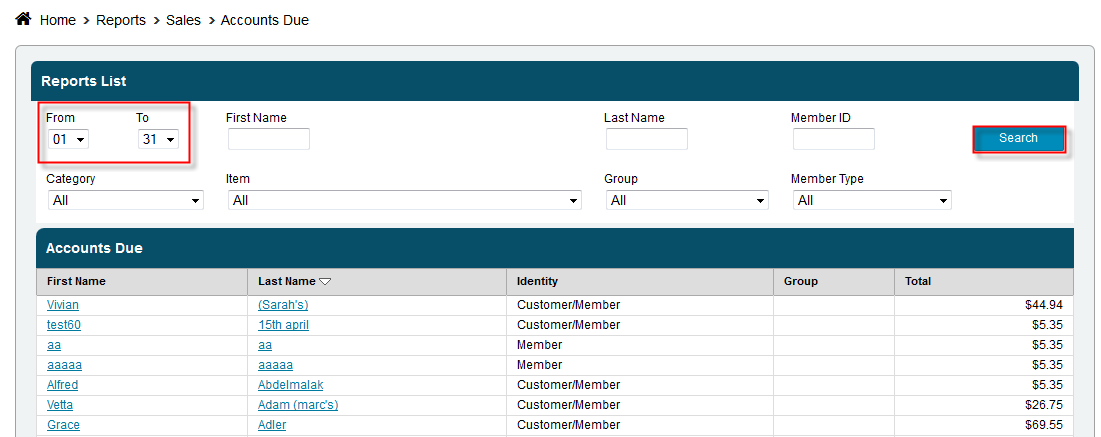Expand the Category dropdown
The height and width of the screenshot is (437, 1101).
pyautogui.click(x=125, y=200)
